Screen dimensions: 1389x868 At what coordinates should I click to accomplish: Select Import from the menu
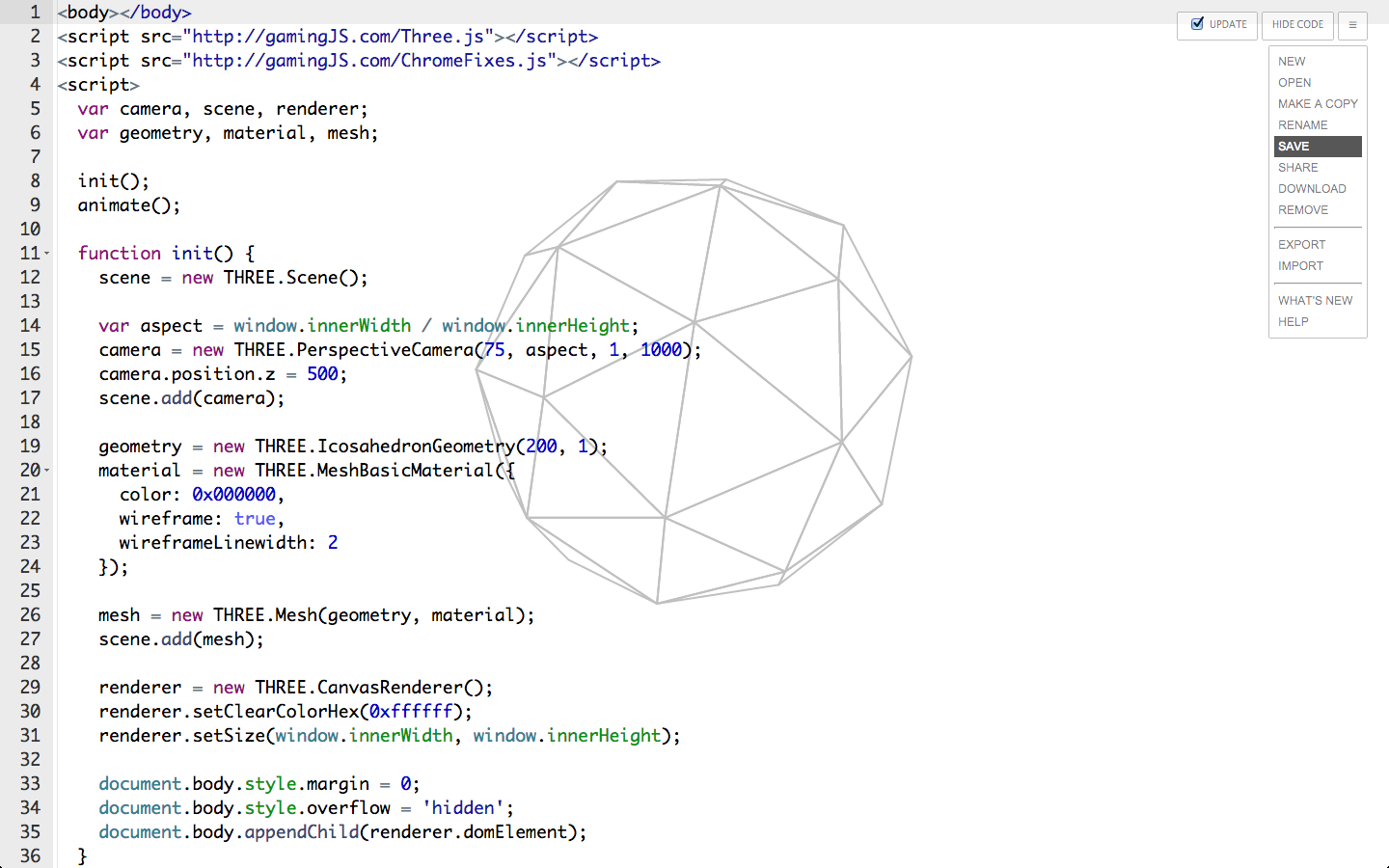[1301, 266]
